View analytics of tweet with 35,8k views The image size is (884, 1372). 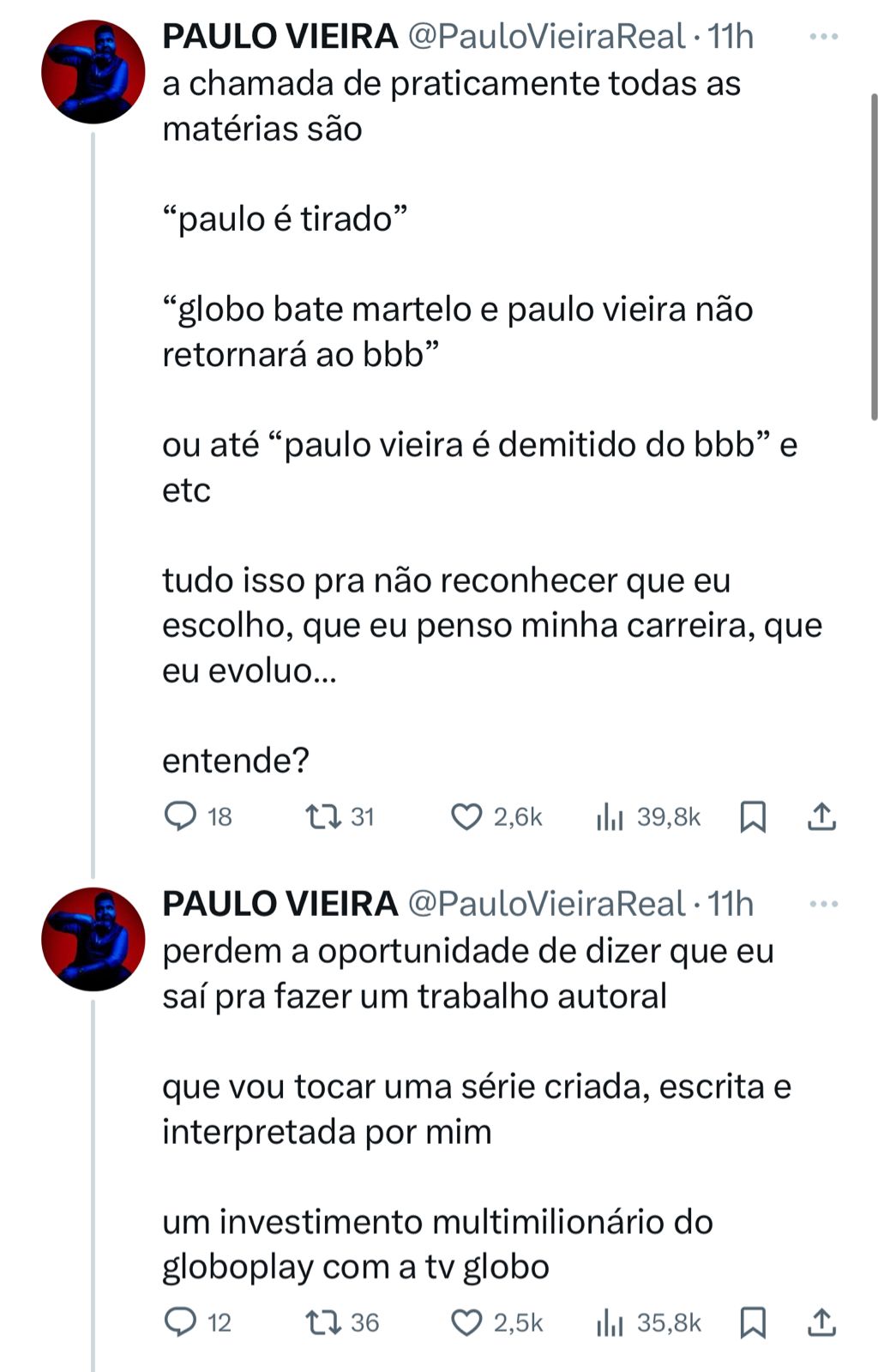tap(610, 1322)
